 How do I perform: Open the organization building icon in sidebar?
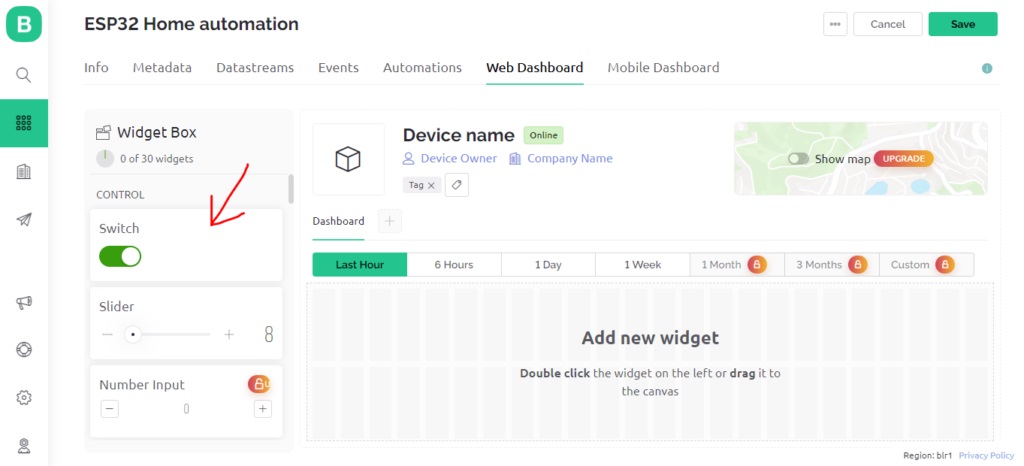pyautogui.click(x=24, y=172)
